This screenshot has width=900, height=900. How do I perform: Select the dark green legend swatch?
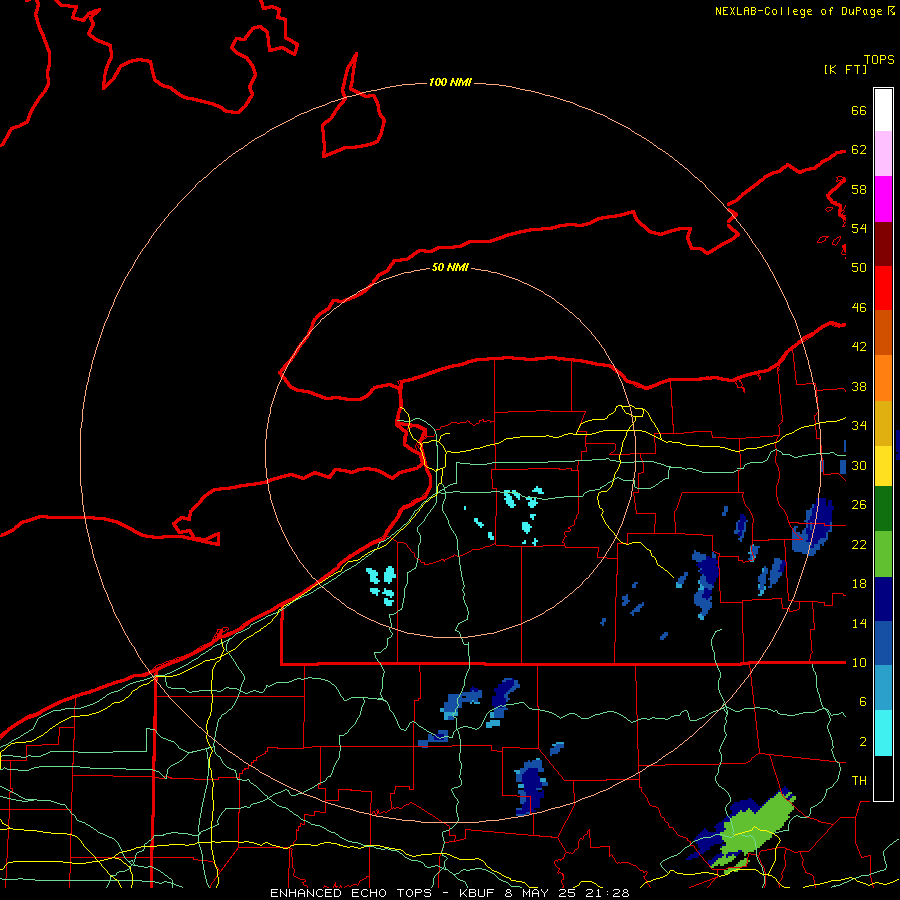pos(883,509)
